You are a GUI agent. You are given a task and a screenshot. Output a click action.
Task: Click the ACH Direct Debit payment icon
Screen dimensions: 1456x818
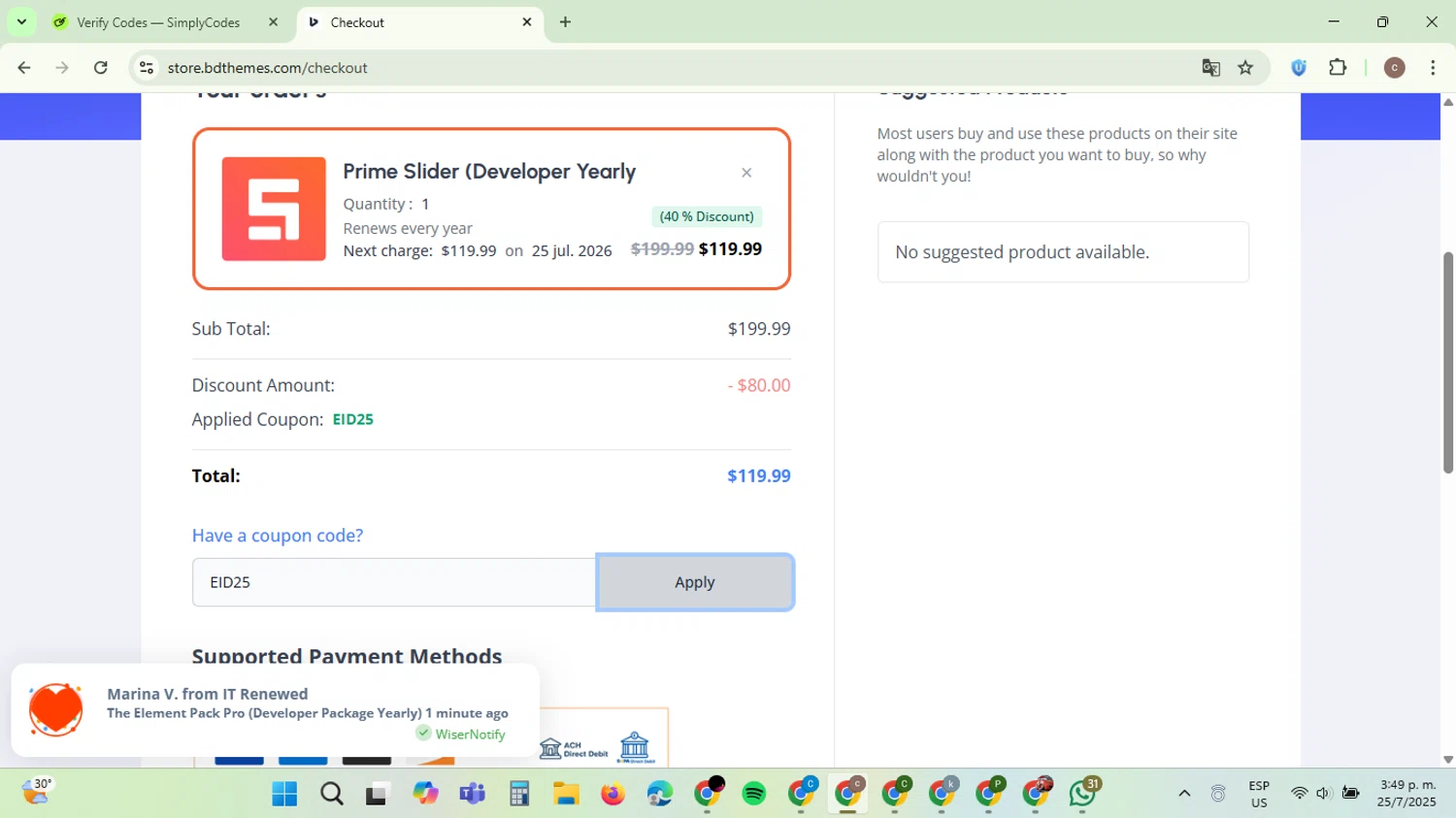coord(574,748)
